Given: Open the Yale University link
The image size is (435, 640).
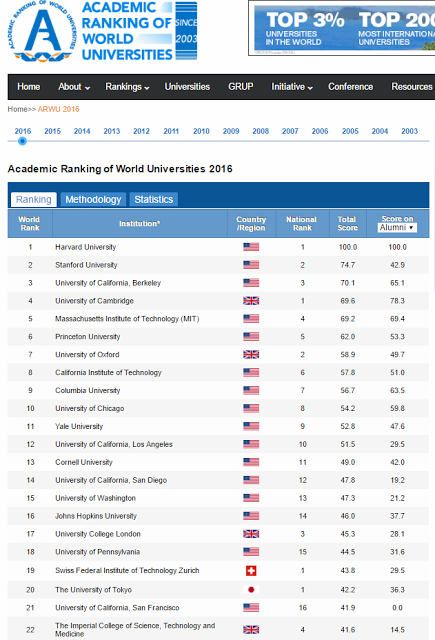Looking at the screenshot, I should tap(79, 427).
